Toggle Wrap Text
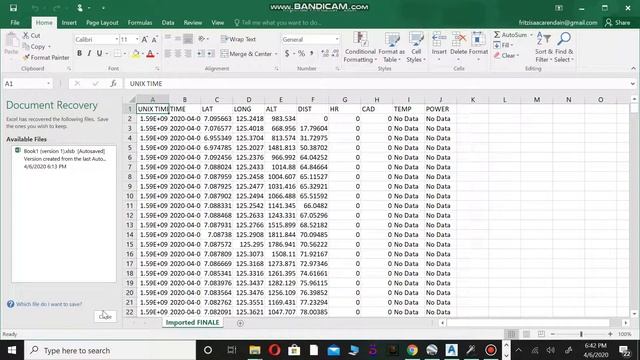Viewport: 640px width, 360px height. pos(238,39)
